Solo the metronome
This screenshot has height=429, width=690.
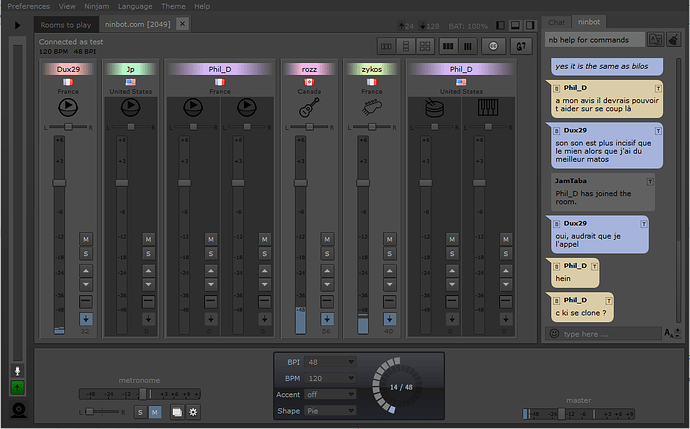[x=140, y=412]
